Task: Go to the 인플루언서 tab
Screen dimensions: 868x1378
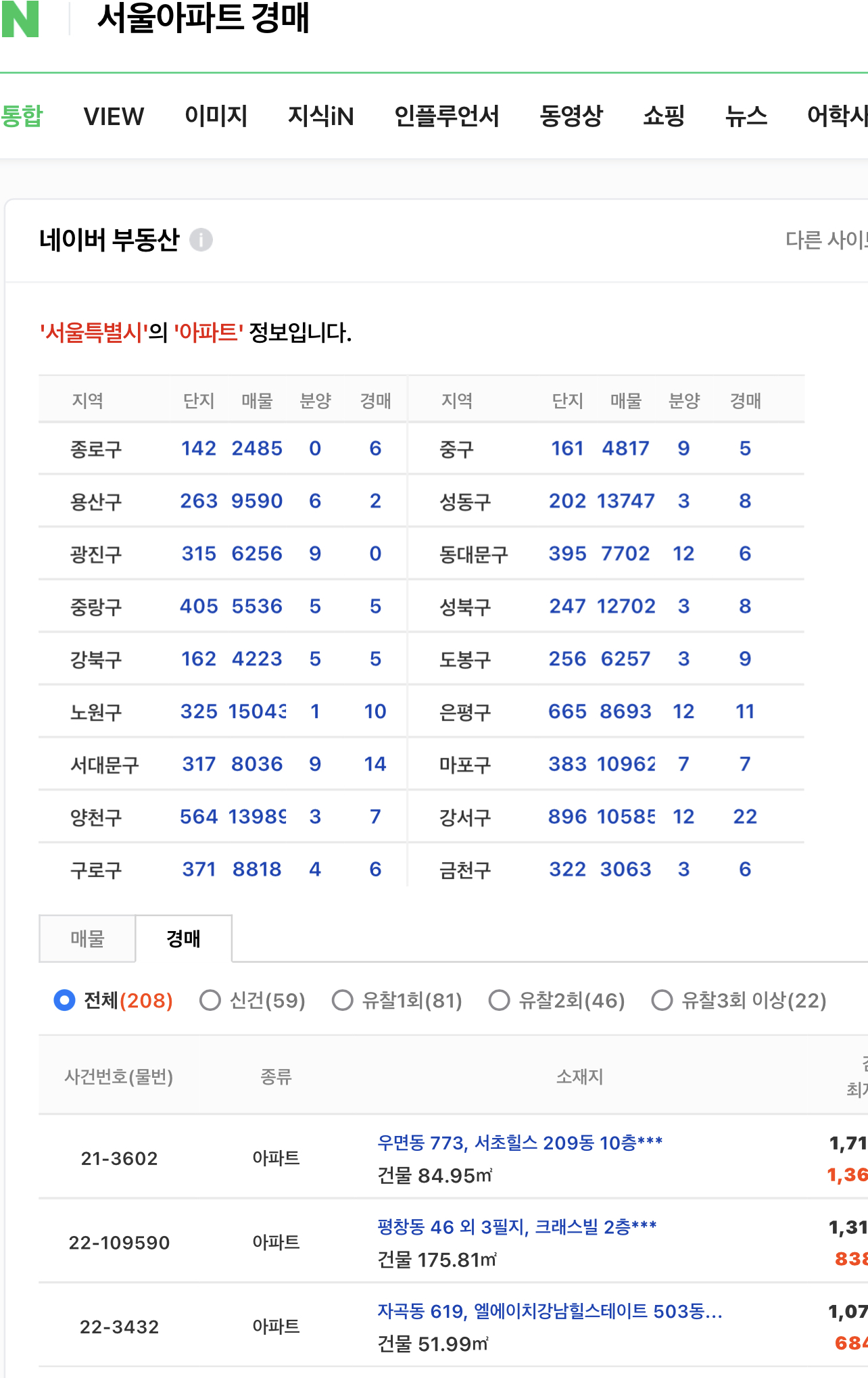Action: [447, 116]
